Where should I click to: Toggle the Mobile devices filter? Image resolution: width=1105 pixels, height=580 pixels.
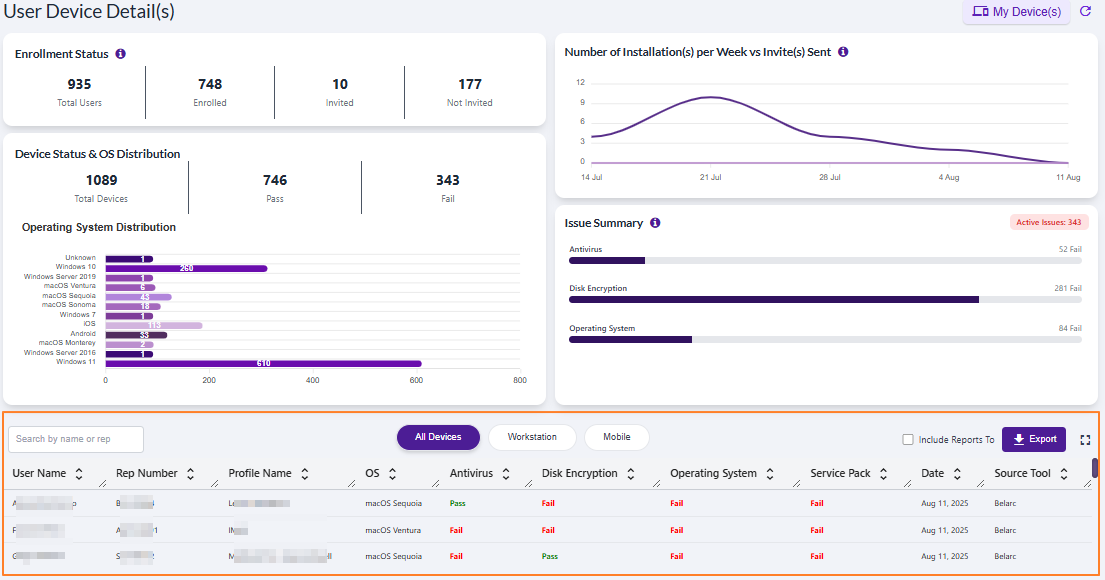tap(616, 437)
